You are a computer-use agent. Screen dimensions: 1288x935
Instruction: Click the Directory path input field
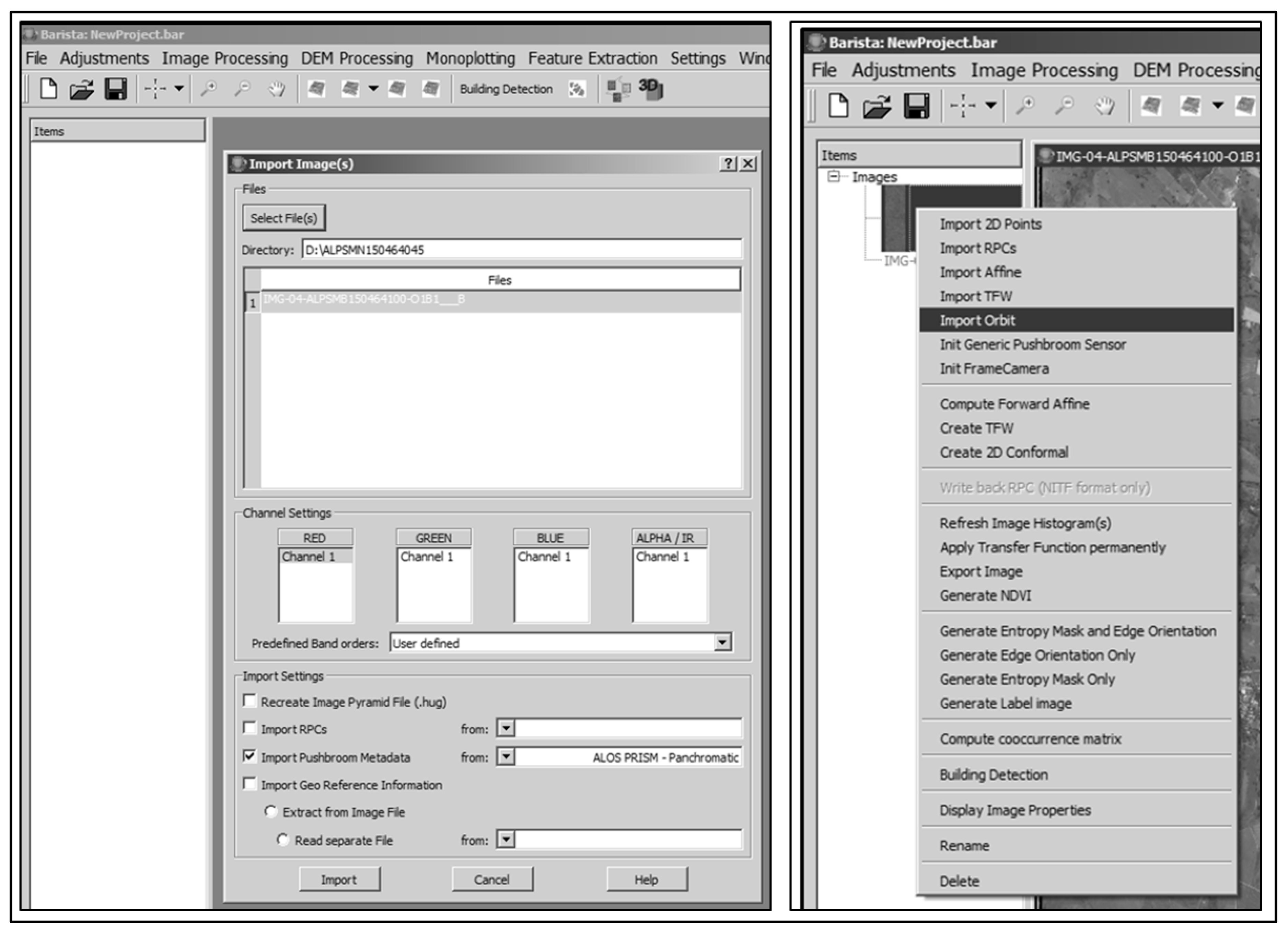(x=521, y=250)
